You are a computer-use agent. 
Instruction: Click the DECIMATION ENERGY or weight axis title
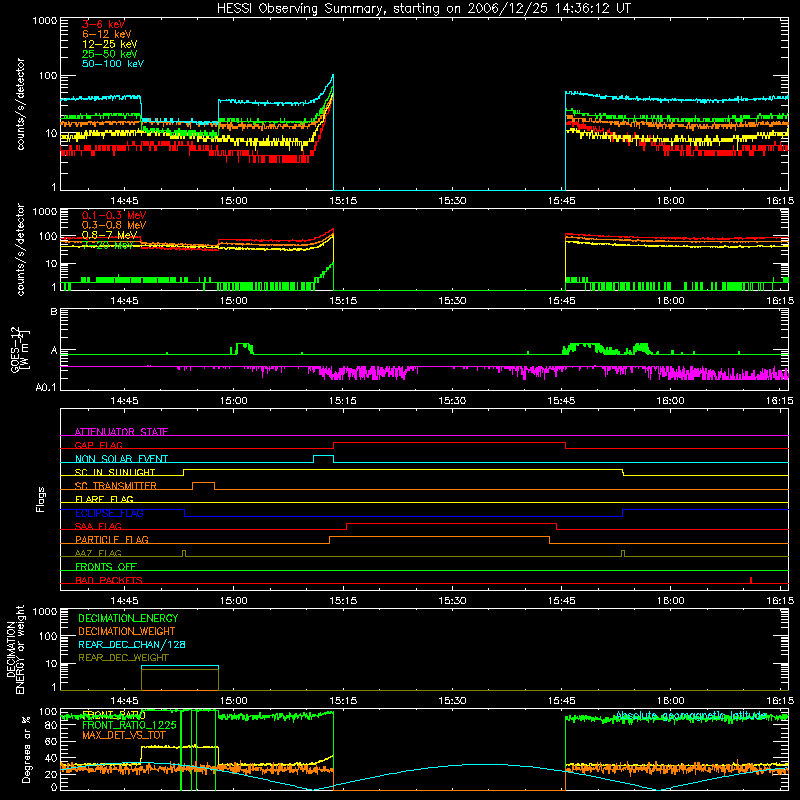click(15, 649)
